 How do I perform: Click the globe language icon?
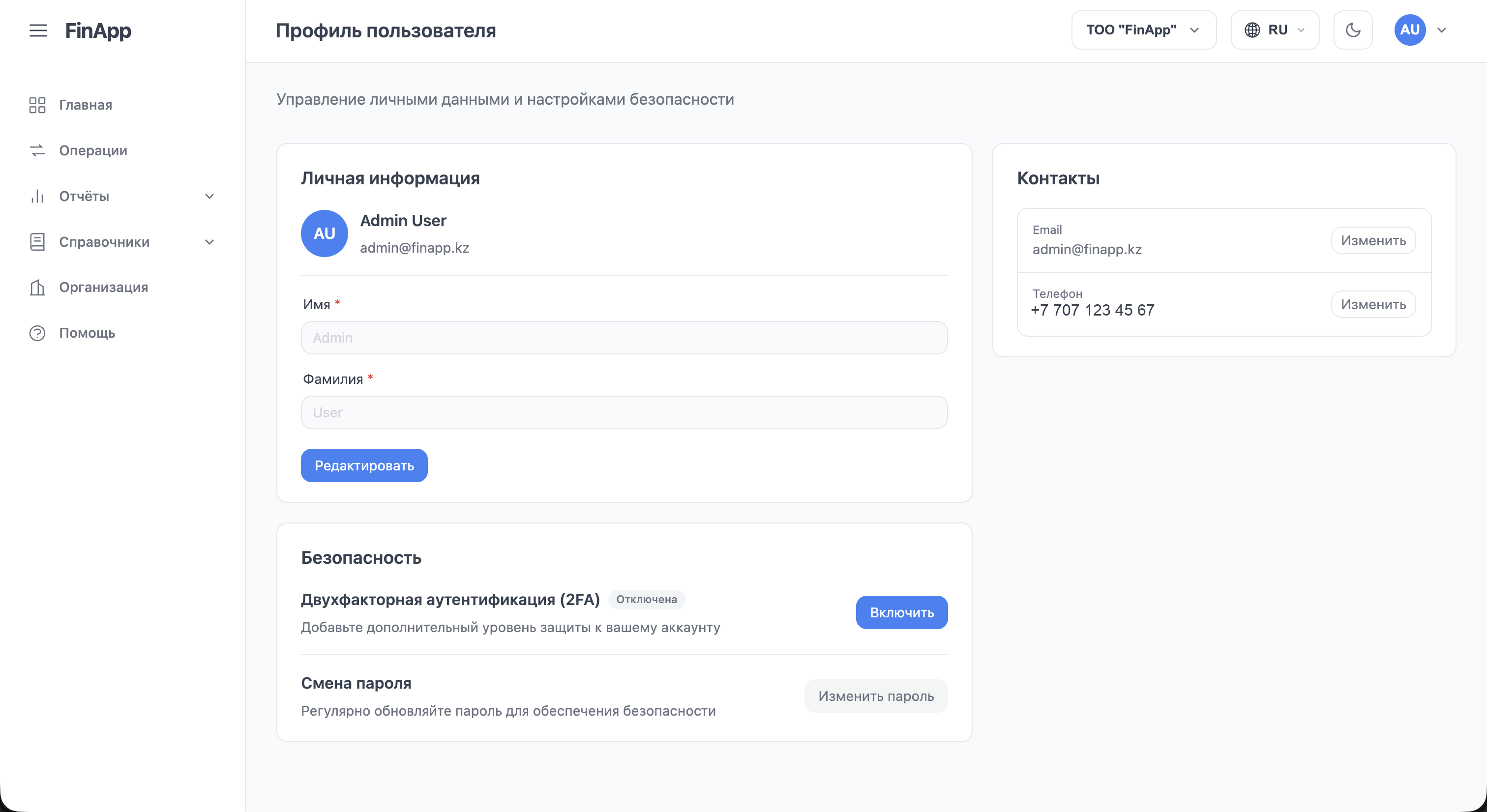click(1252, 30)
